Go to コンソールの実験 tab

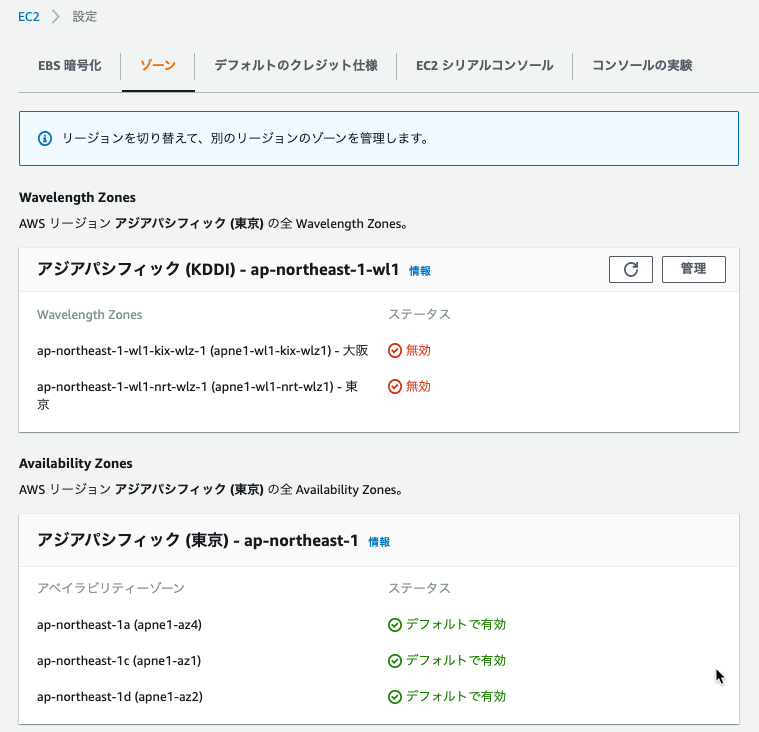click(642, 65)
